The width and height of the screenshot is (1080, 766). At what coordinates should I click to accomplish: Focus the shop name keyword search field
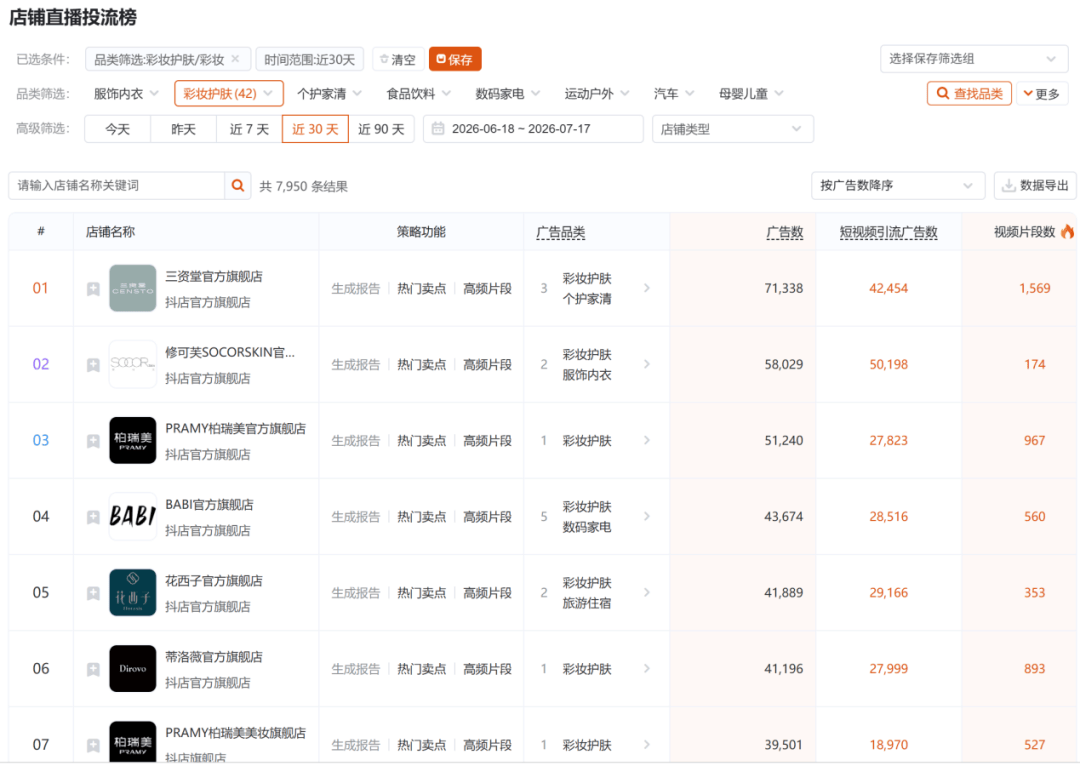click(x=117, y=185)
